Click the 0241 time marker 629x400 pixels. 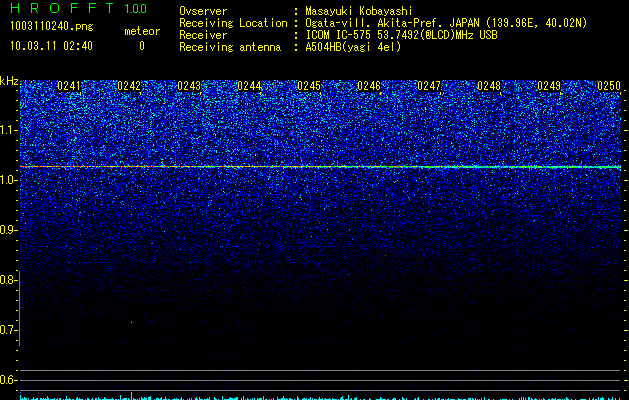click(x=69, y=86)
